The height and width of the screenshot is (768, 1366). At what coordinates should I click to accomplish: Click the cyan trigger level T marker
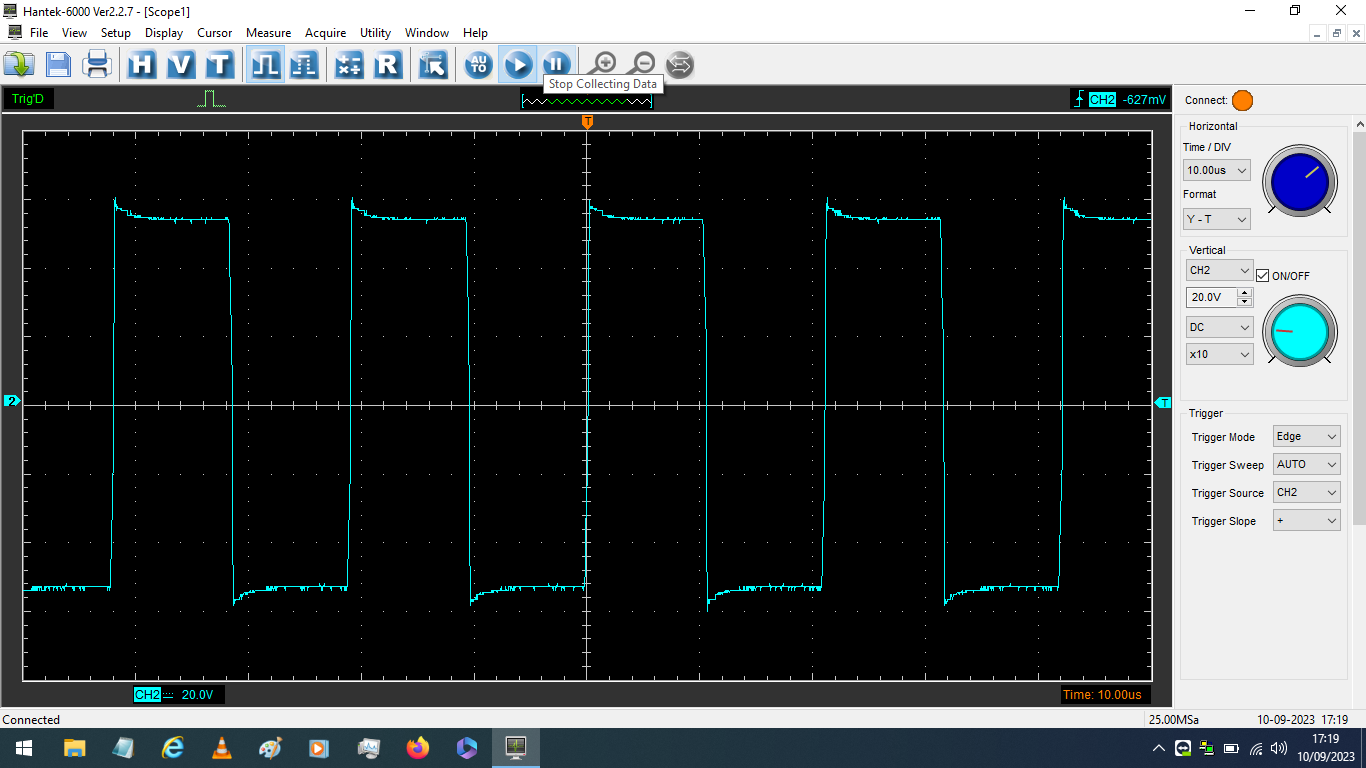click(1164, 402)
